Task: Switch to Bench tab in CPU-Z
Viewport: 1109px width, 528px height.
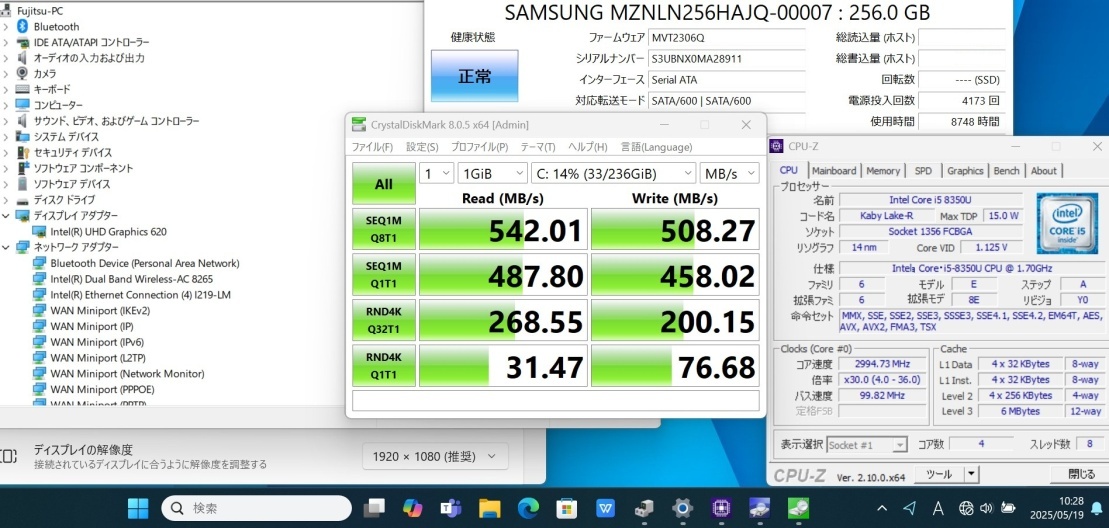Action: [1006, 170]
